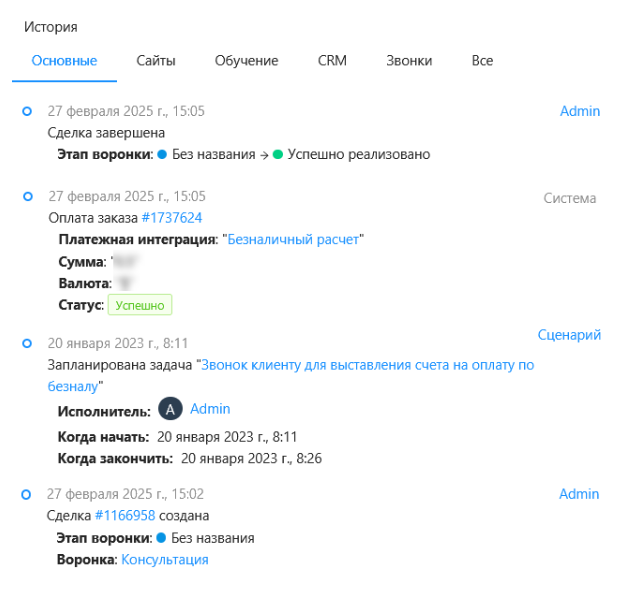Click Admin link on deal completed entry

[x=579, y=111]
